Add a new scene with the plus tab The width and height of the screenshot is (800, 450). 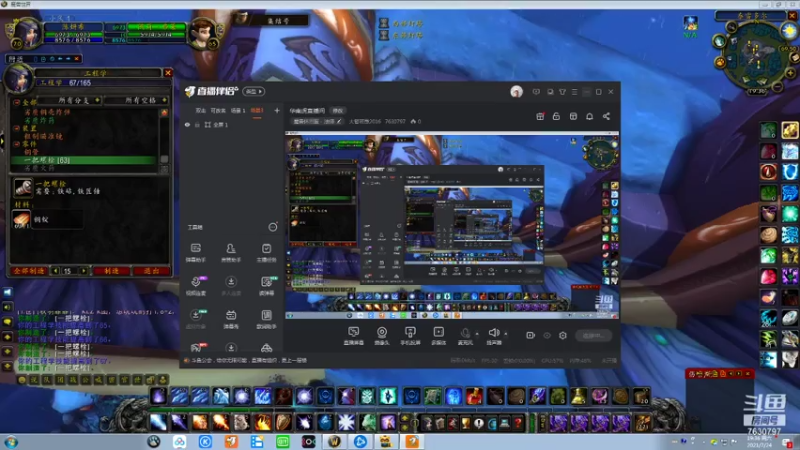point(277,110)
